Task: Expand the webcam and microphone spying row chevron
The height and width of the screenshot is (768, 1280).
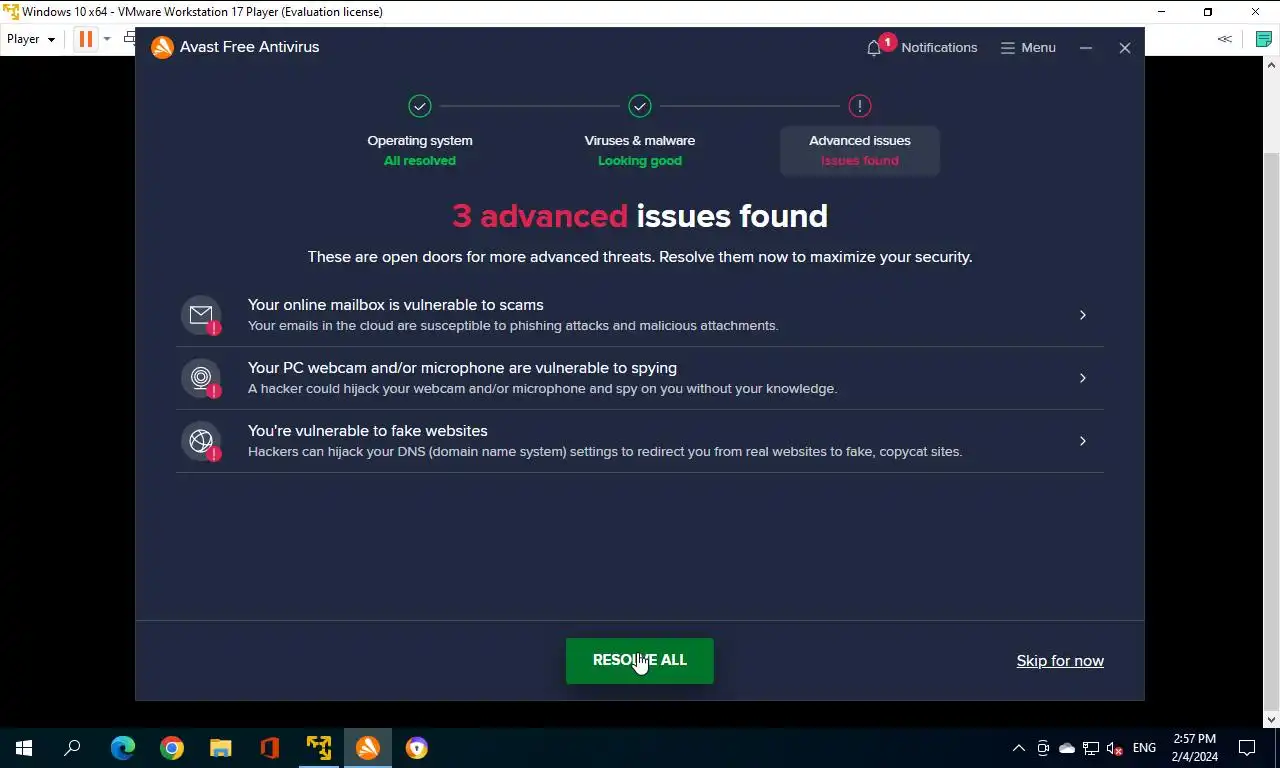Action: (x=1082, y=378)
